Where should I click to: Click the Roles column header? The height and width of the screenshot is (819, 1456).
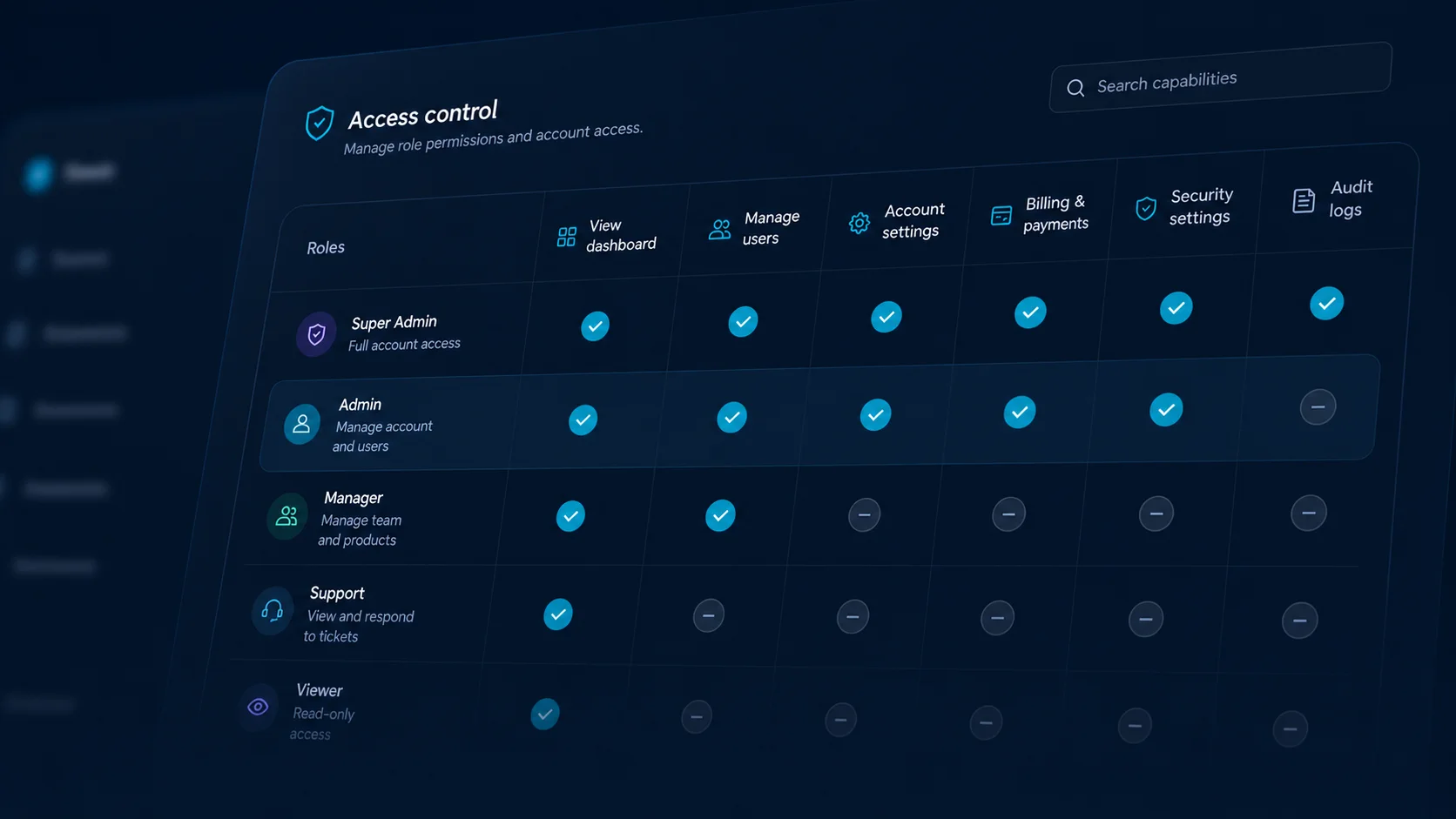(326, 247)
